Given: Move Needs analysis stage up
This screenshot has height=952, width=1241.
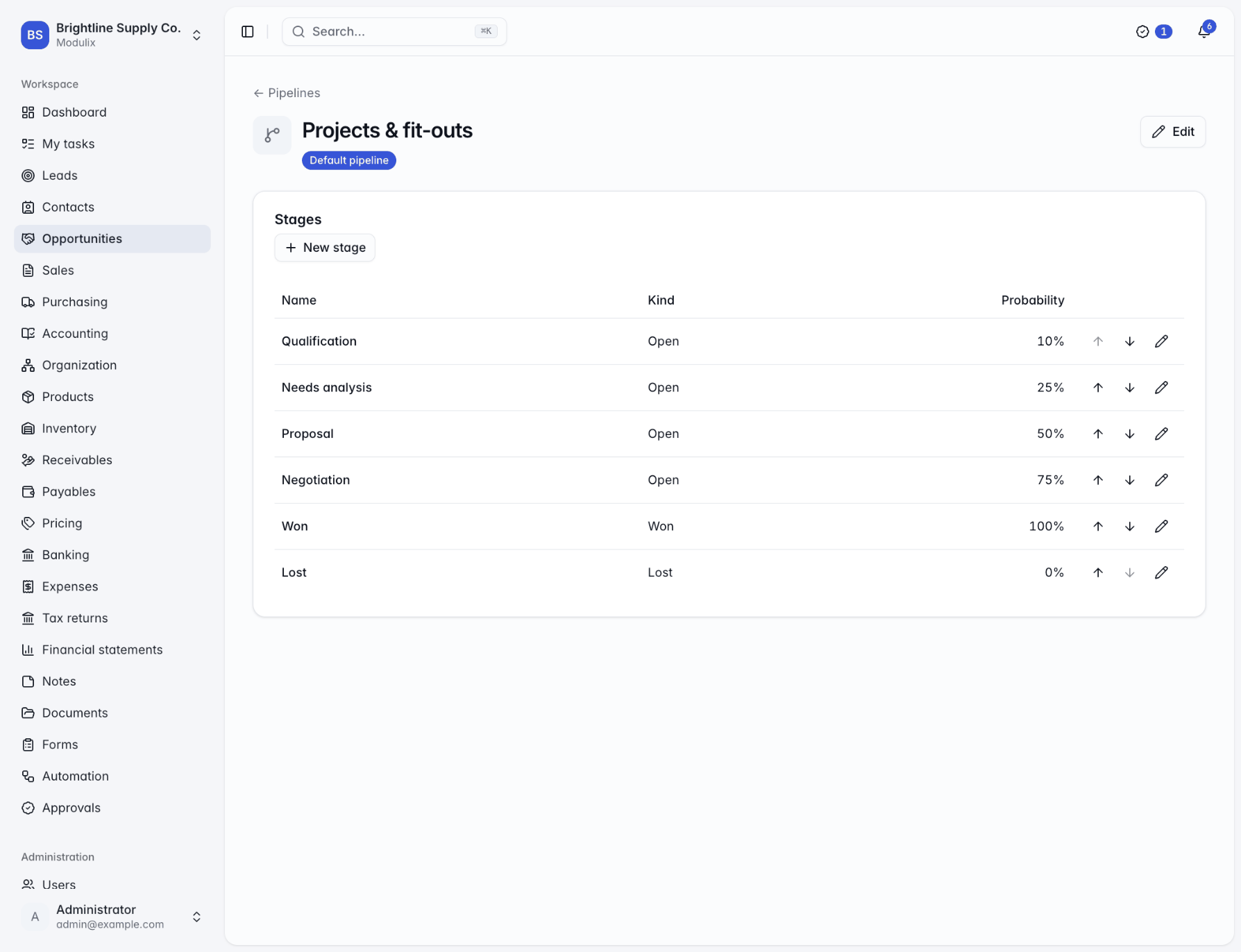Looking at the screenshot, I should 1098,388.
